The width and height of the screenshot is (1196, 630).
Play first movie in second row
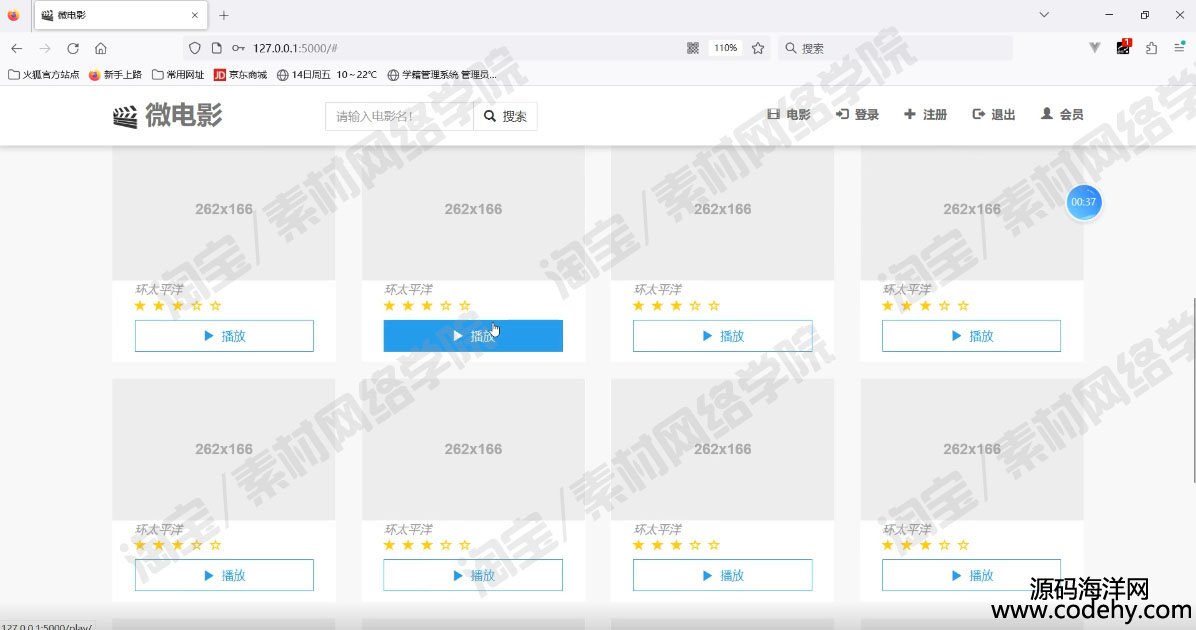[224, 575]
